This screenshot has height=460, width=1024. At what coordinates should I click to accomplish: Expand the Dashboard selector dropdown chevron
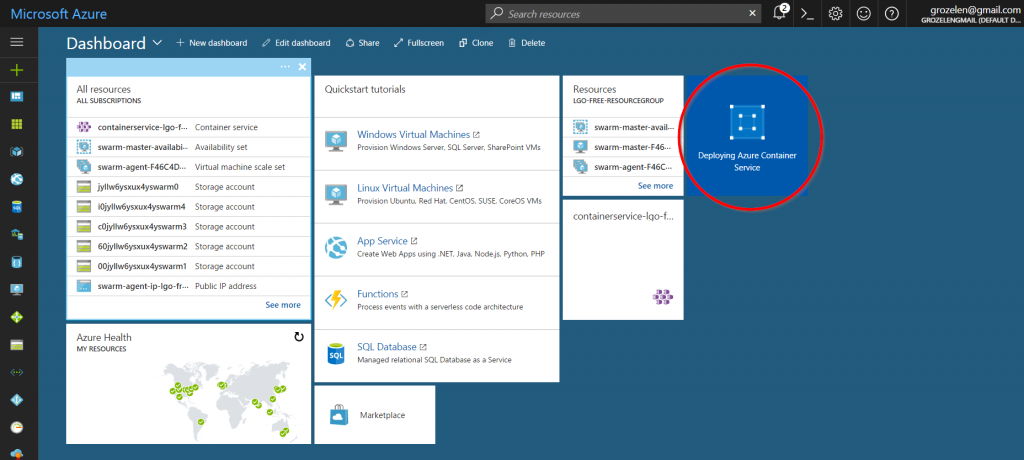158,43
